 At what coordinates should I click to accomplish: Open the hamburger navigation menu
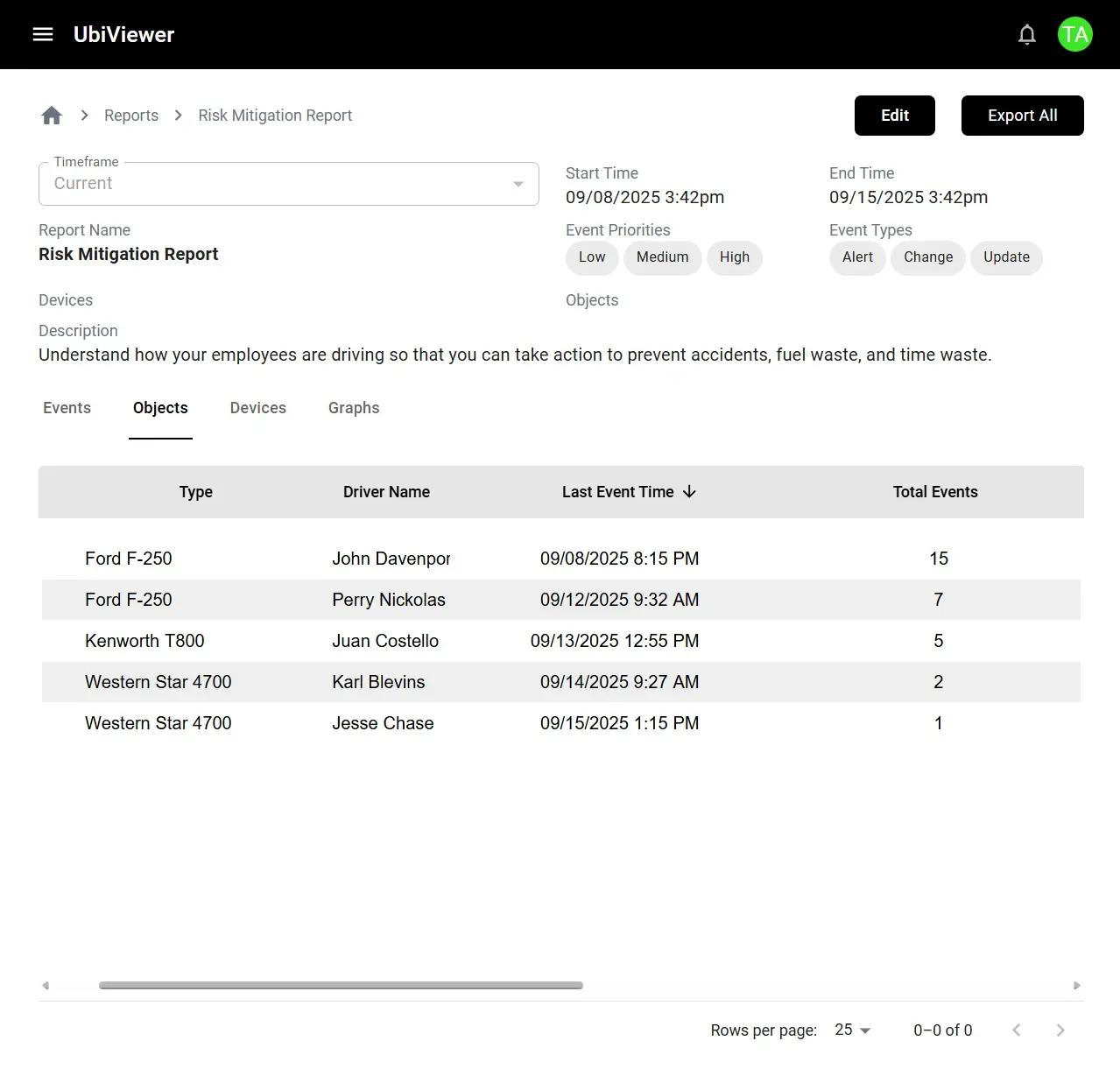pyautogui.click(x=43, y=34)
